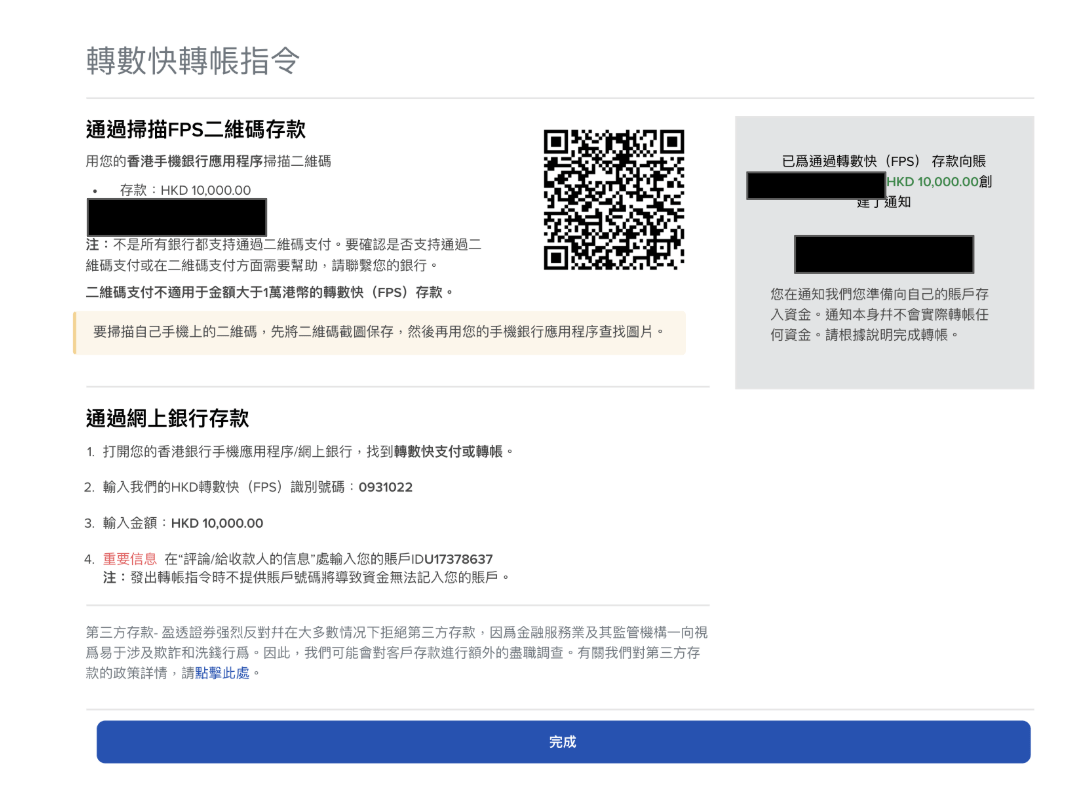Click the 用您的香港手機銀行應用程序掃描二維碼 line
The image size is (1066, 798).
click(x=209, y=161)
